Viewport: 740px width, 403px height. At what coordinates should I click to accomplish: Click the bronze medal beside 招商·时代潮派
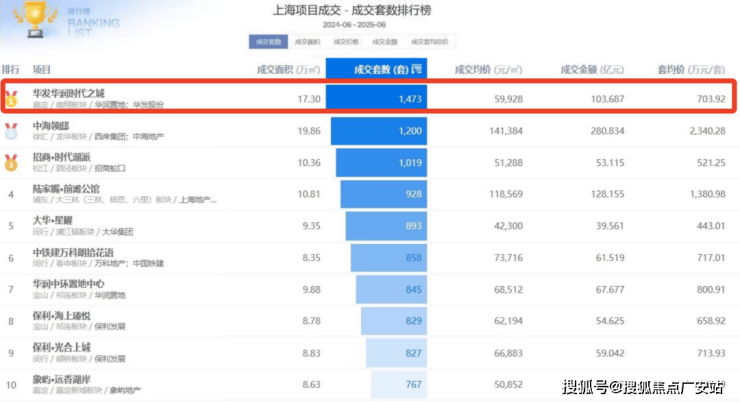tap(11, 161)
